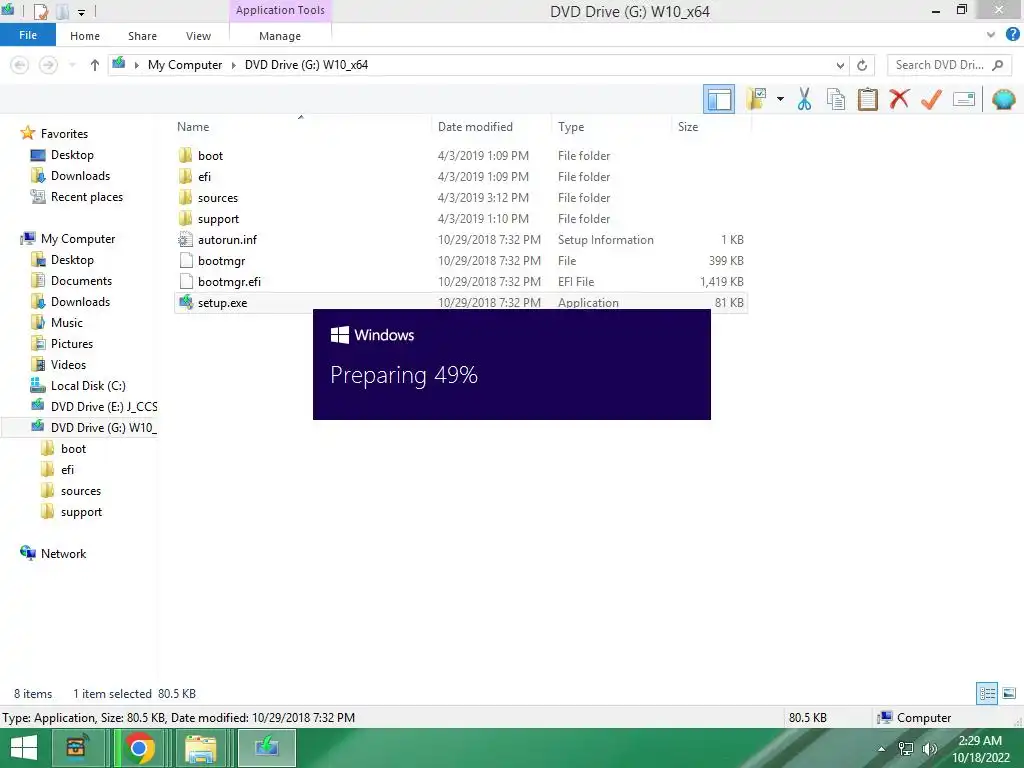This screenshot has height=768, width=1024.
Task: Open DVD Drive (E:) J_CCS in tree
Action: tap(103, 406)
